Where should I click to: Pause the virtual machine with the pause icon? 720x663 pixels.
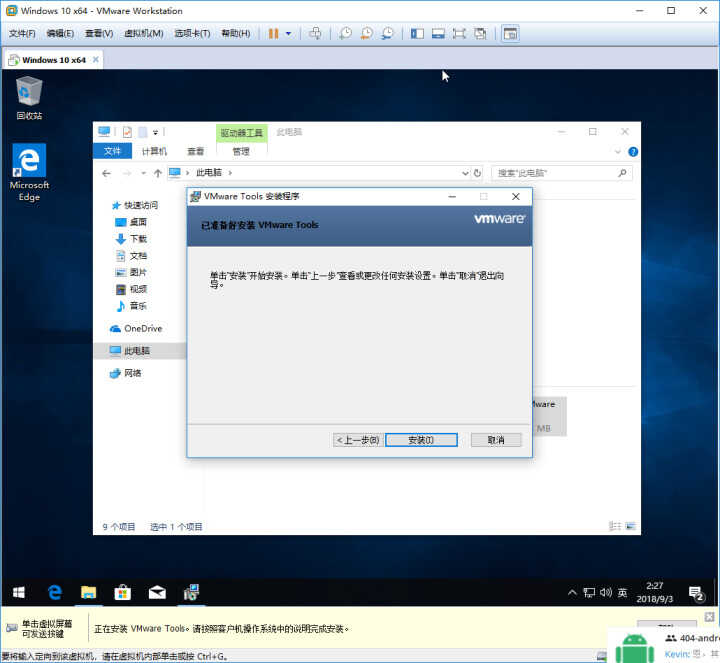(x=273, y=34)
